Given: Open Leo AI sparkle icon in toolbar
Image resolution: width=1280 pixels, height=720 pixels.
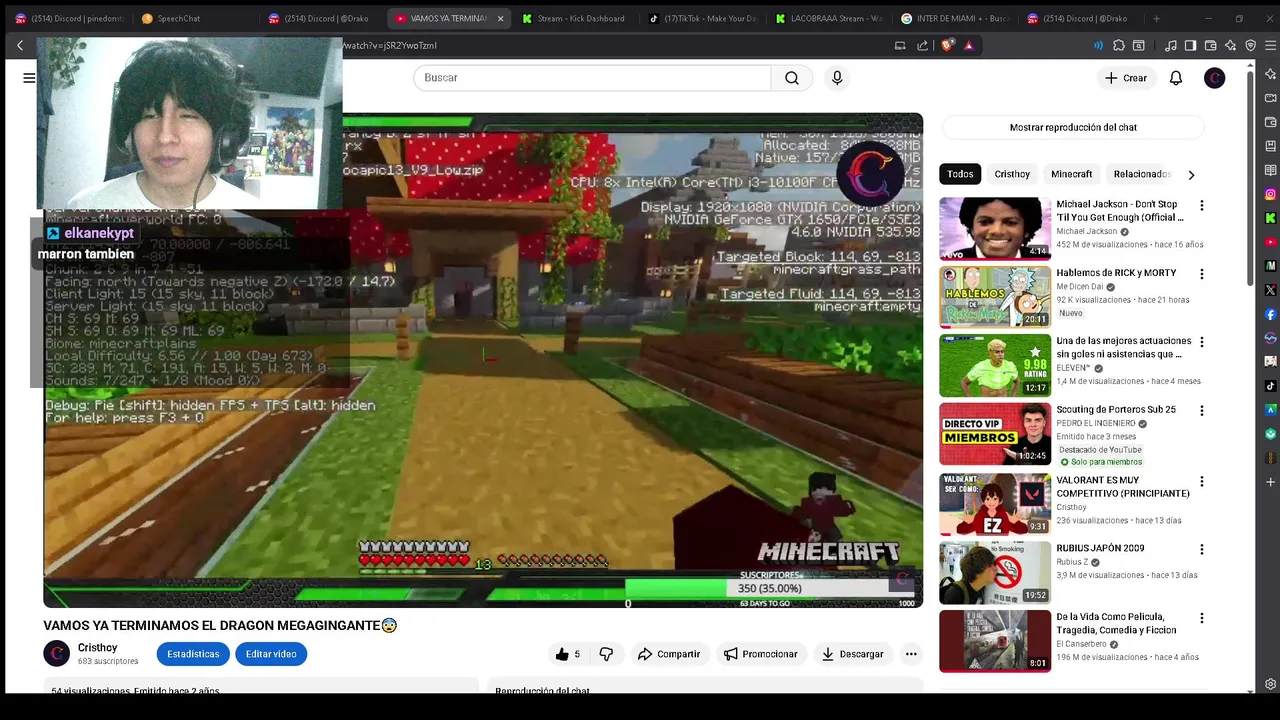Looking at the screenshot, I should [1231, 45].
